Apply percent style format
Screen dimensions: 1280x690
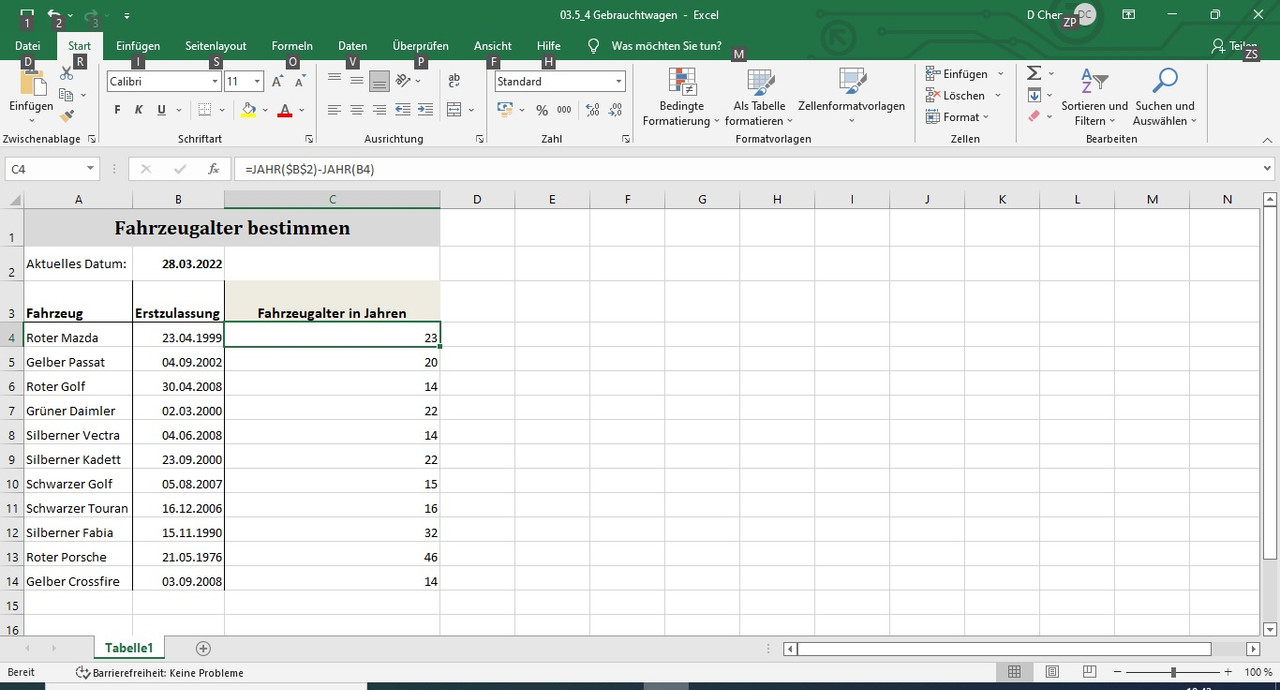click(542, 110)
